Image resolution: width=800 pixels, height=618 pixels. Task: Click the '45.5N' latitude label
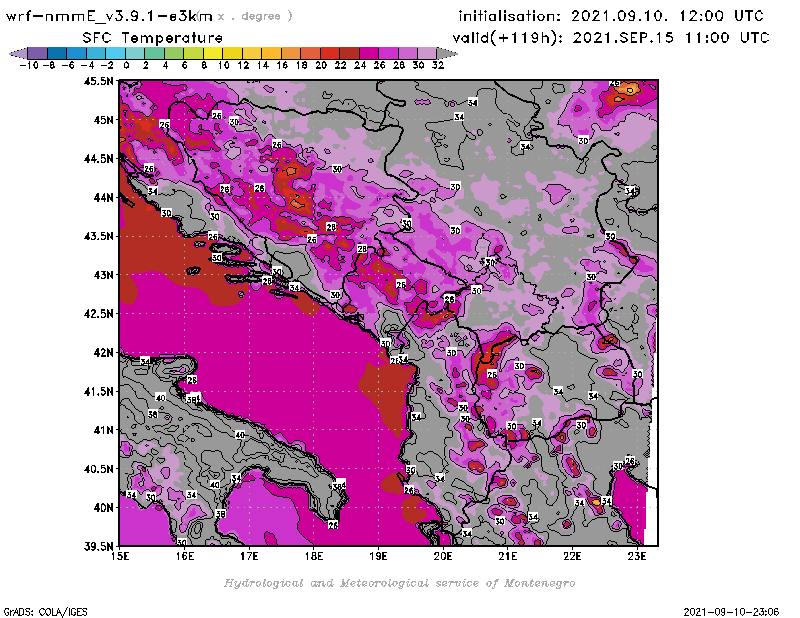point(98,81)
